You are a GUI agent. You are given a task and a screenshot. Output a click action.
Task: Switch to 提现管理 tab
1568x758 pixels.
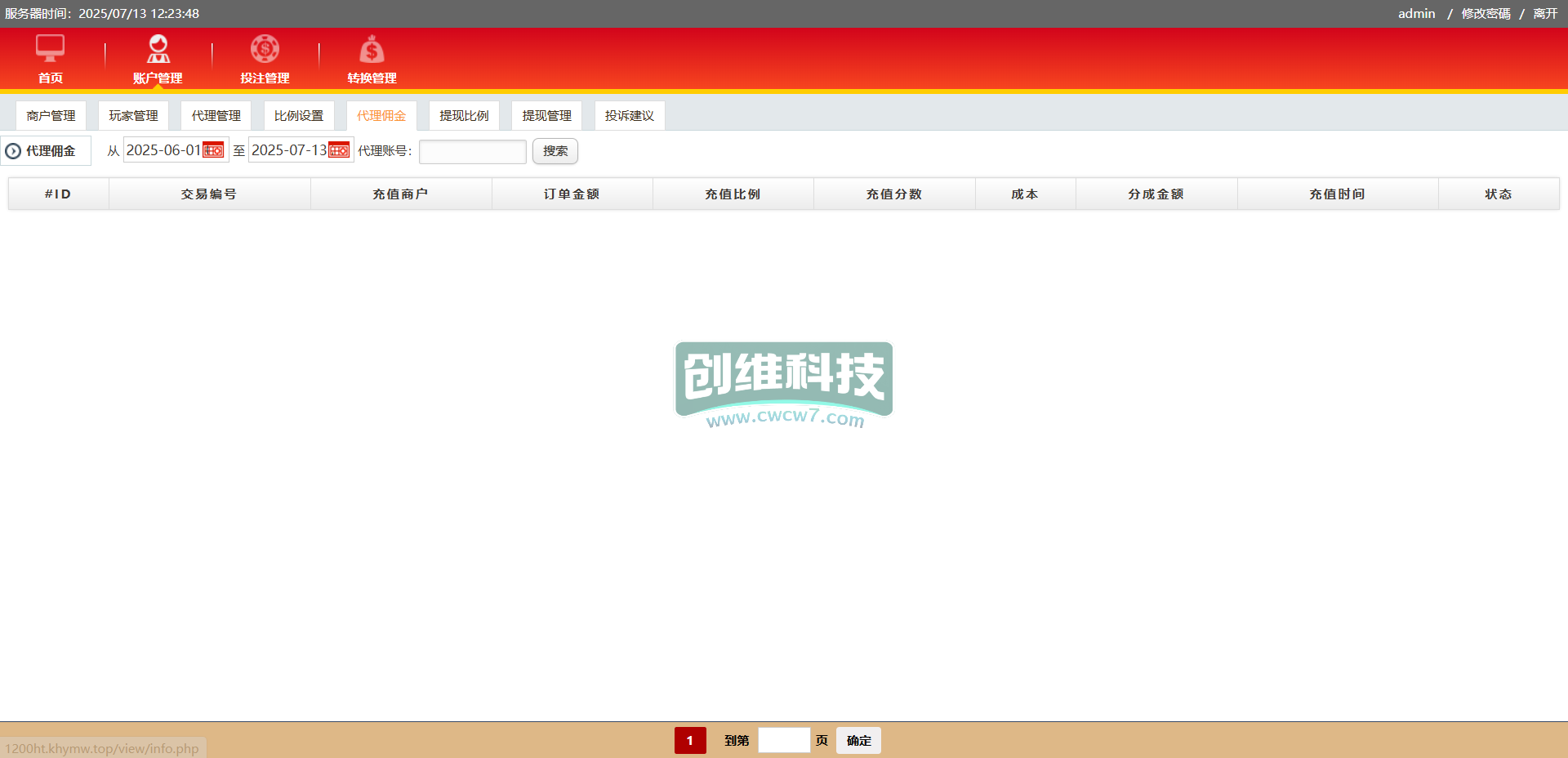coord(546,116)
